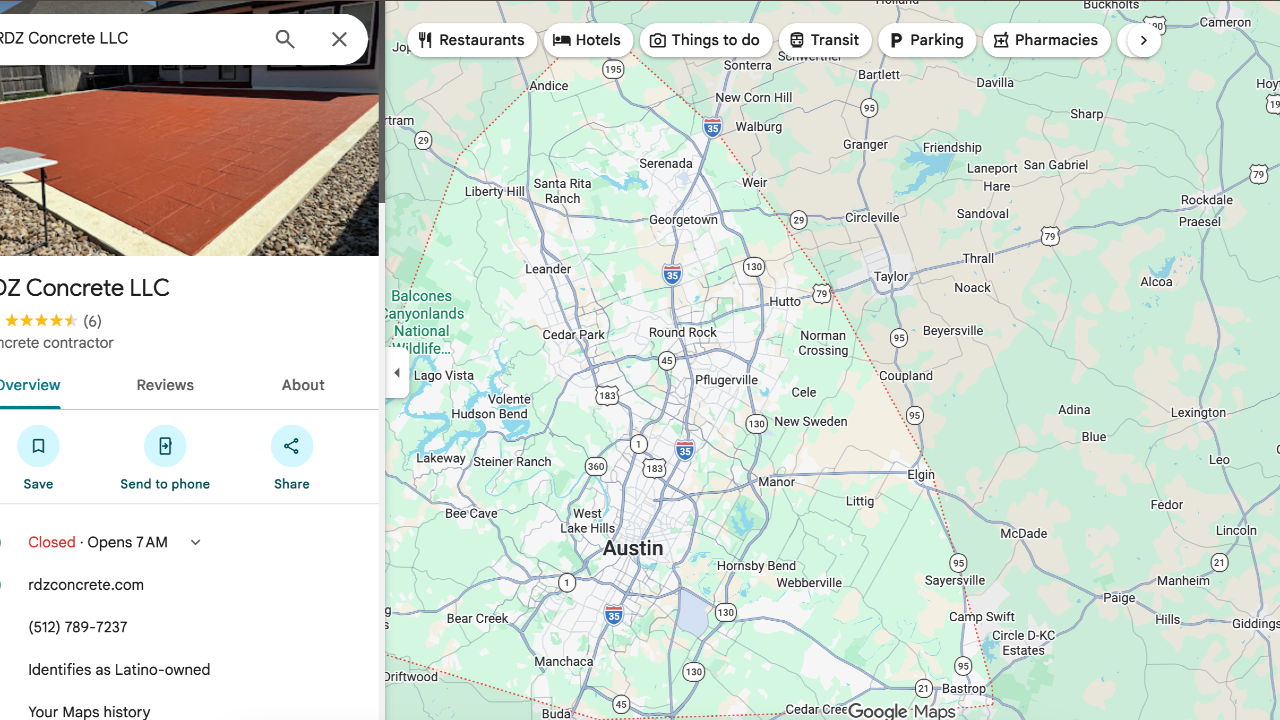Show more category chips with right arrow
This screenshot has width=1280, height=720.
click(x=1143, y=40)
